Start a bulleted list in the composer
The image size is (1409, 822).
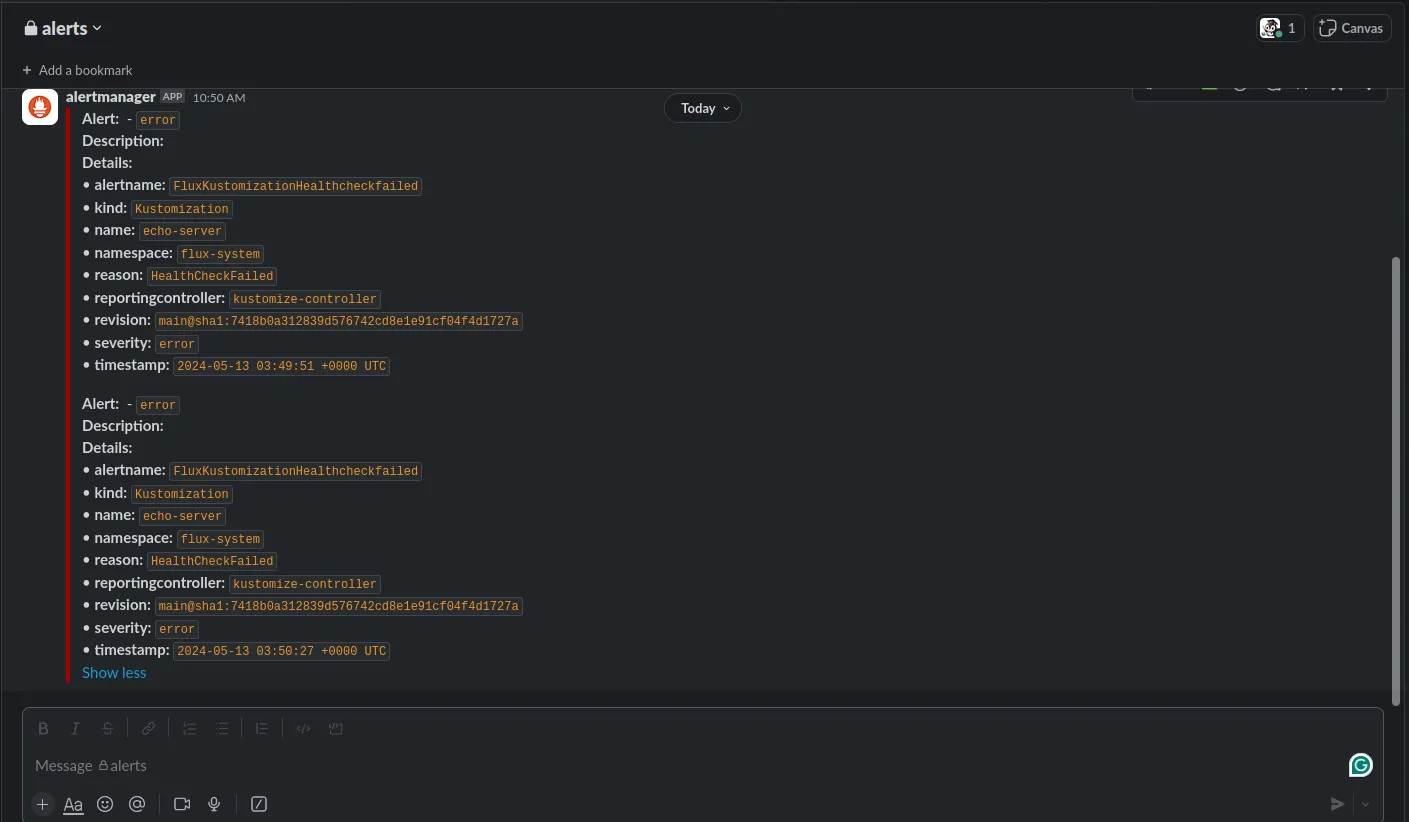[x=222, y=728]
